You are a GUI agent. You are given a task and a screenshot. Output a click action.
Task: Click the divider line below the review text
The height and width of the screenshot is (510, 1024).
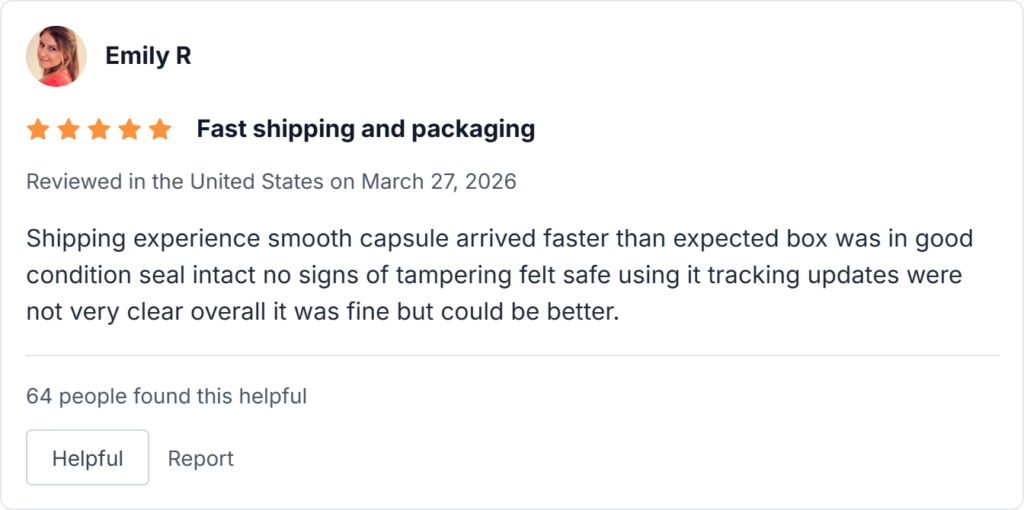512,355
